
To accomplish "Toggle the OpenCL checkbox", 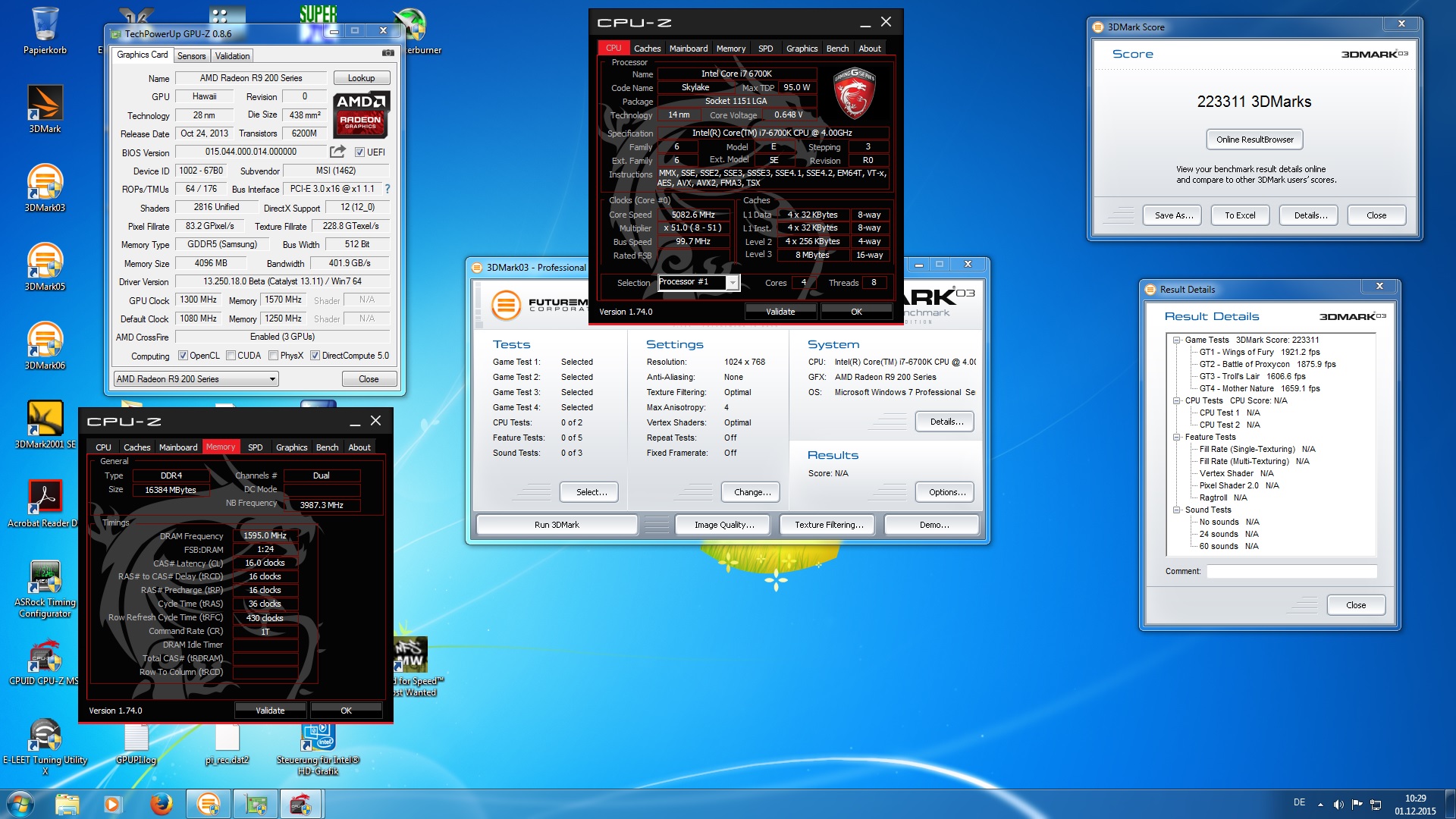I will click(183, 356).
